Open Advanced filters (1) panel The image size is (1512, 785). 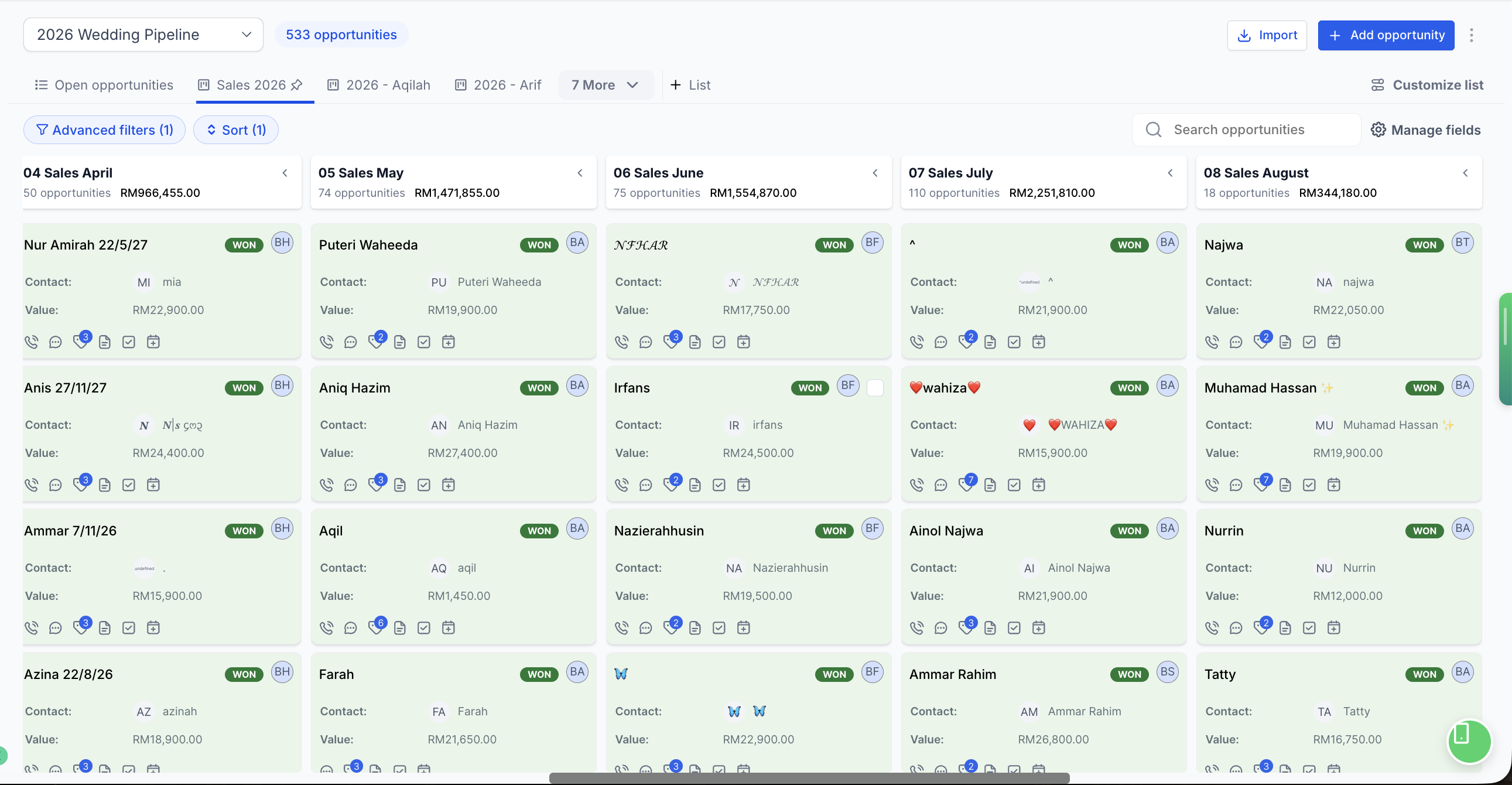coord(104,129)
